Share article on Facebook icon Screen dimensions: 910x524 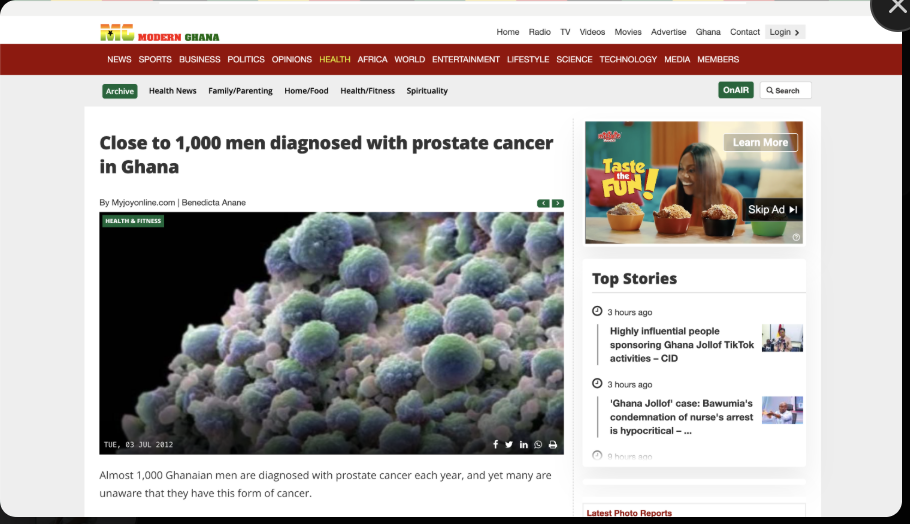point(496,445)
